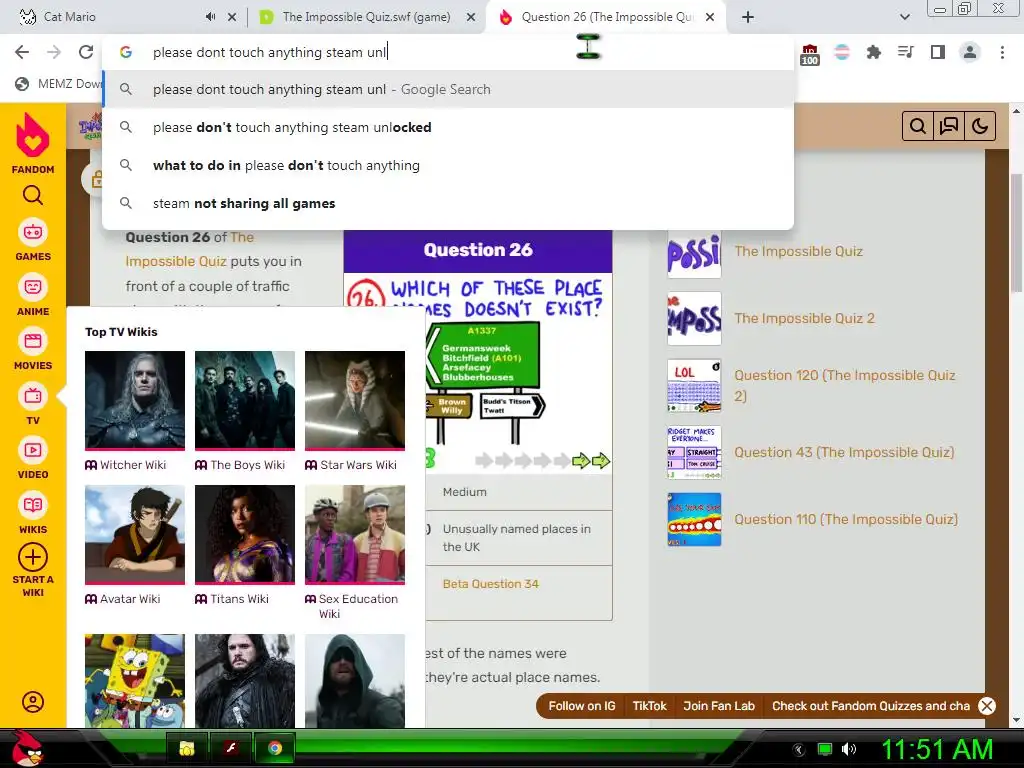Open the media control playlist icon
Viewport: 1024px width, 768px height.
point(905,52)
